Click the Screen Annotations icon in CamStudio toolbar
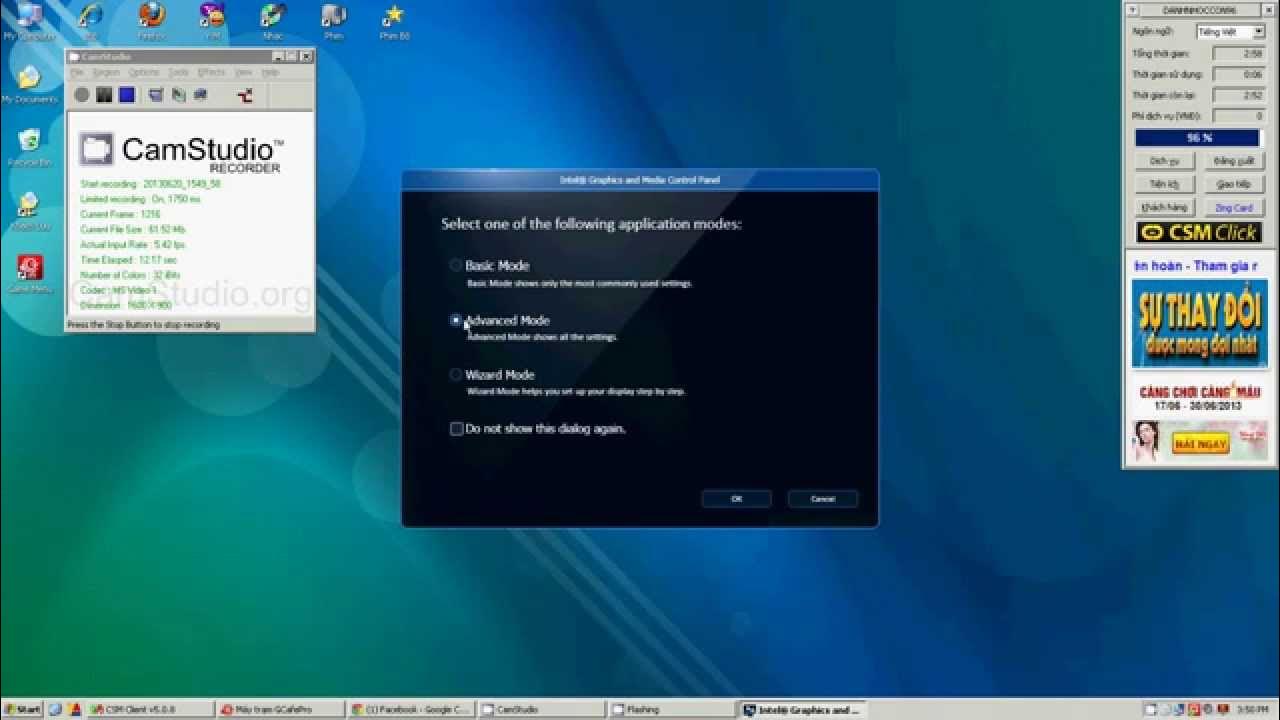The width and height of the screenshot is (1280, 720). 200,95
